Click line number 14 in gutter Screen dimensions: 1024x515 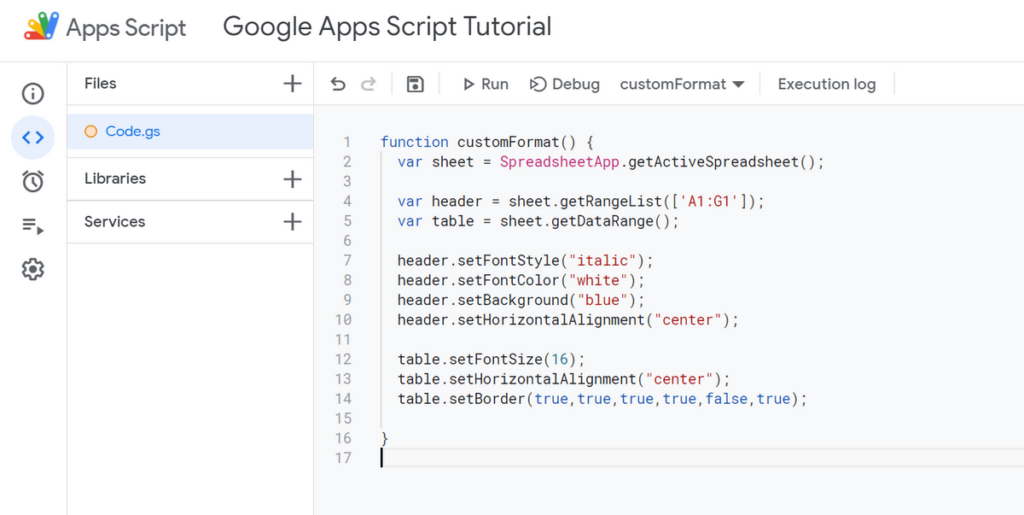pos(343,398)
